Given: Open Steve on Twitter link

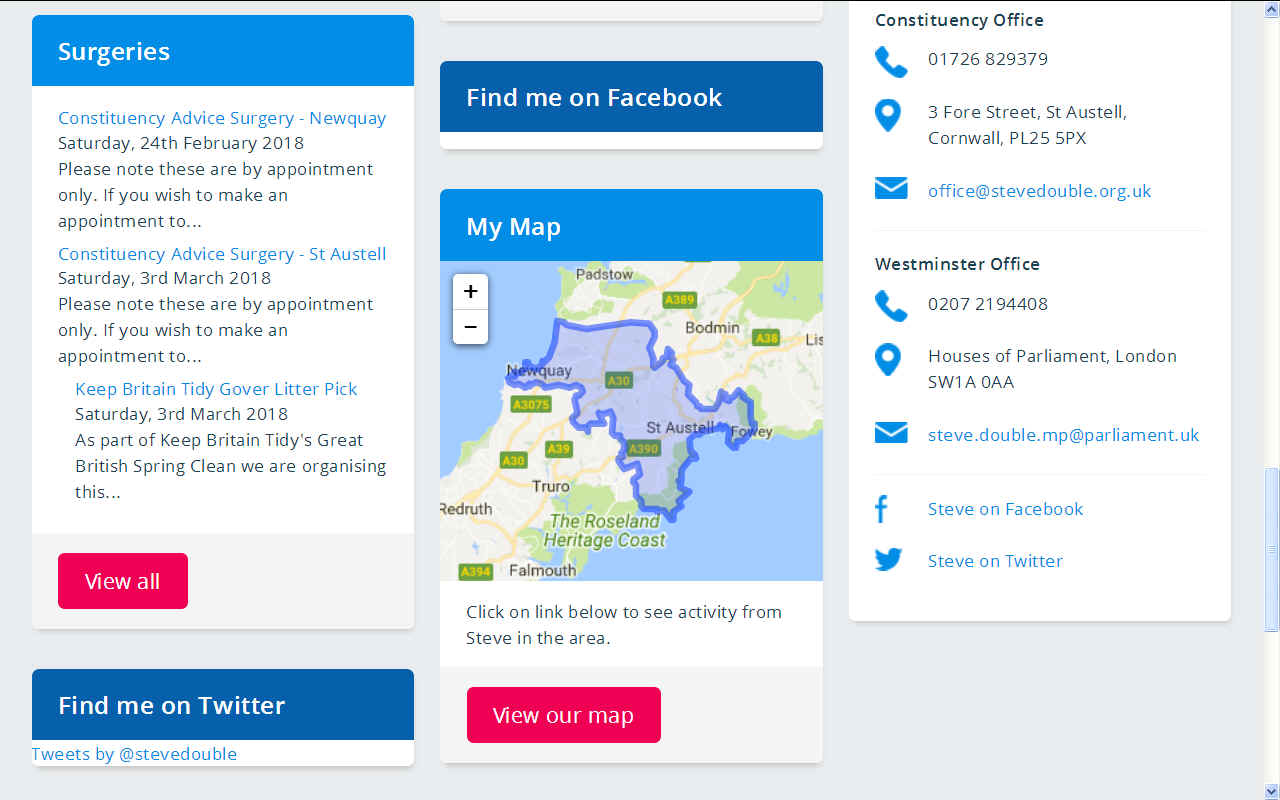Looking at the screenshot, I should click(x=995, y=561).
